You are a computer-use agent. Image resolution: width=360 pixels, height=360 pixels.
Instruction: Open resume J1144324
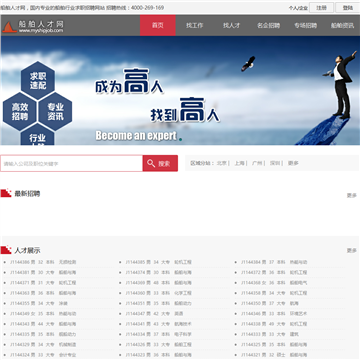(43, 355)
